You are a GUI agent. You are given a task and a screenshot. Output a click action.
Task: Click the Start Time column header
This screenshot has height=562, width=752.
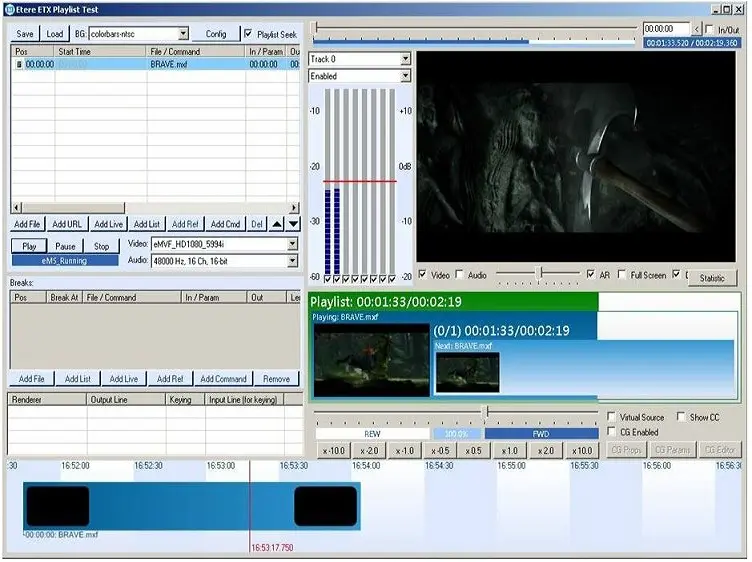point(75,51)
